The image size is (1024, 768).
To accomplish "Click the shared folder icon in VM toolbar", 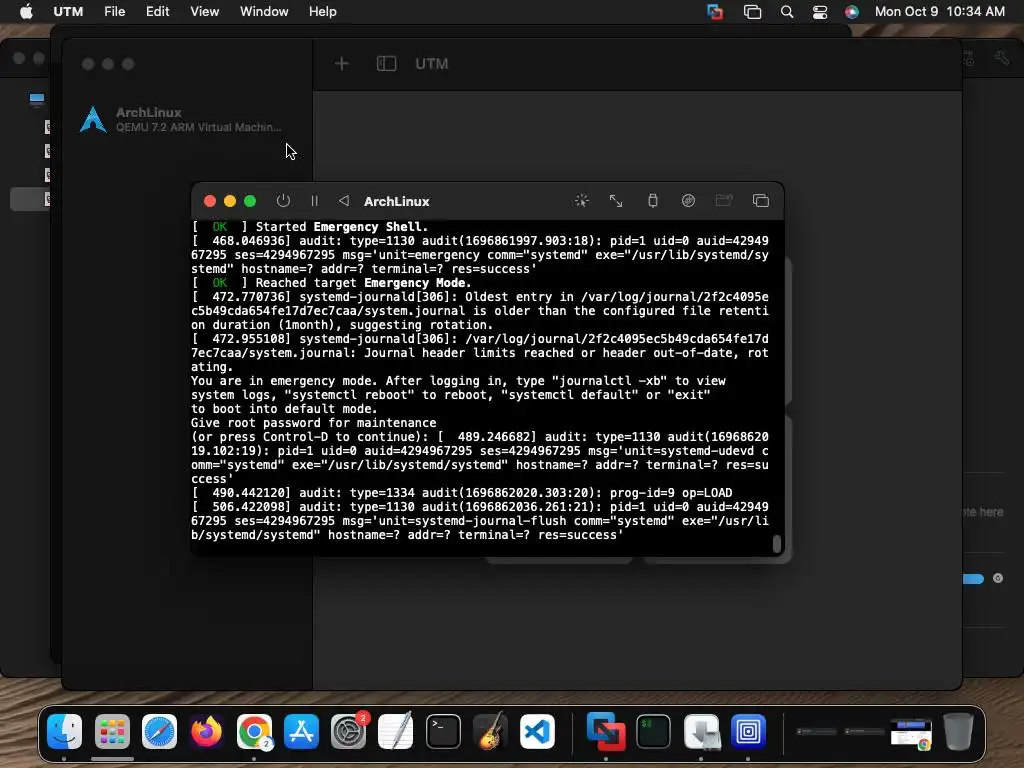I will click(x=724, y=200).
